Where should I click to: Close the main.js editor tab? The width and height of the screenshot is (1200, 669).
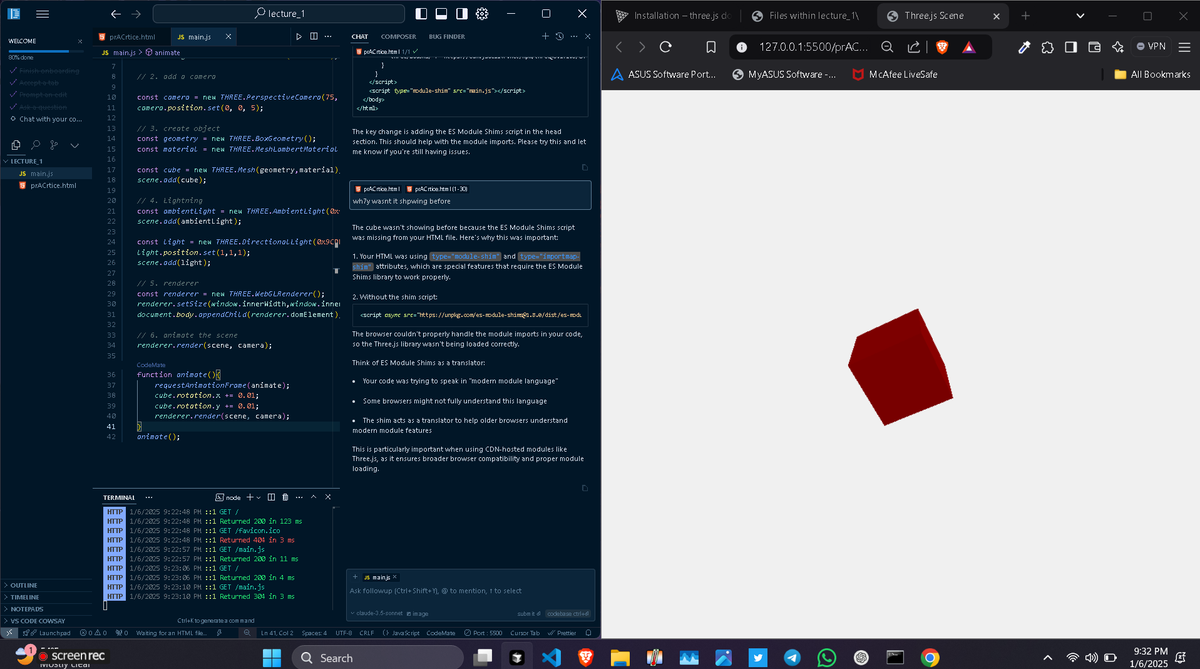pos(229,36)
